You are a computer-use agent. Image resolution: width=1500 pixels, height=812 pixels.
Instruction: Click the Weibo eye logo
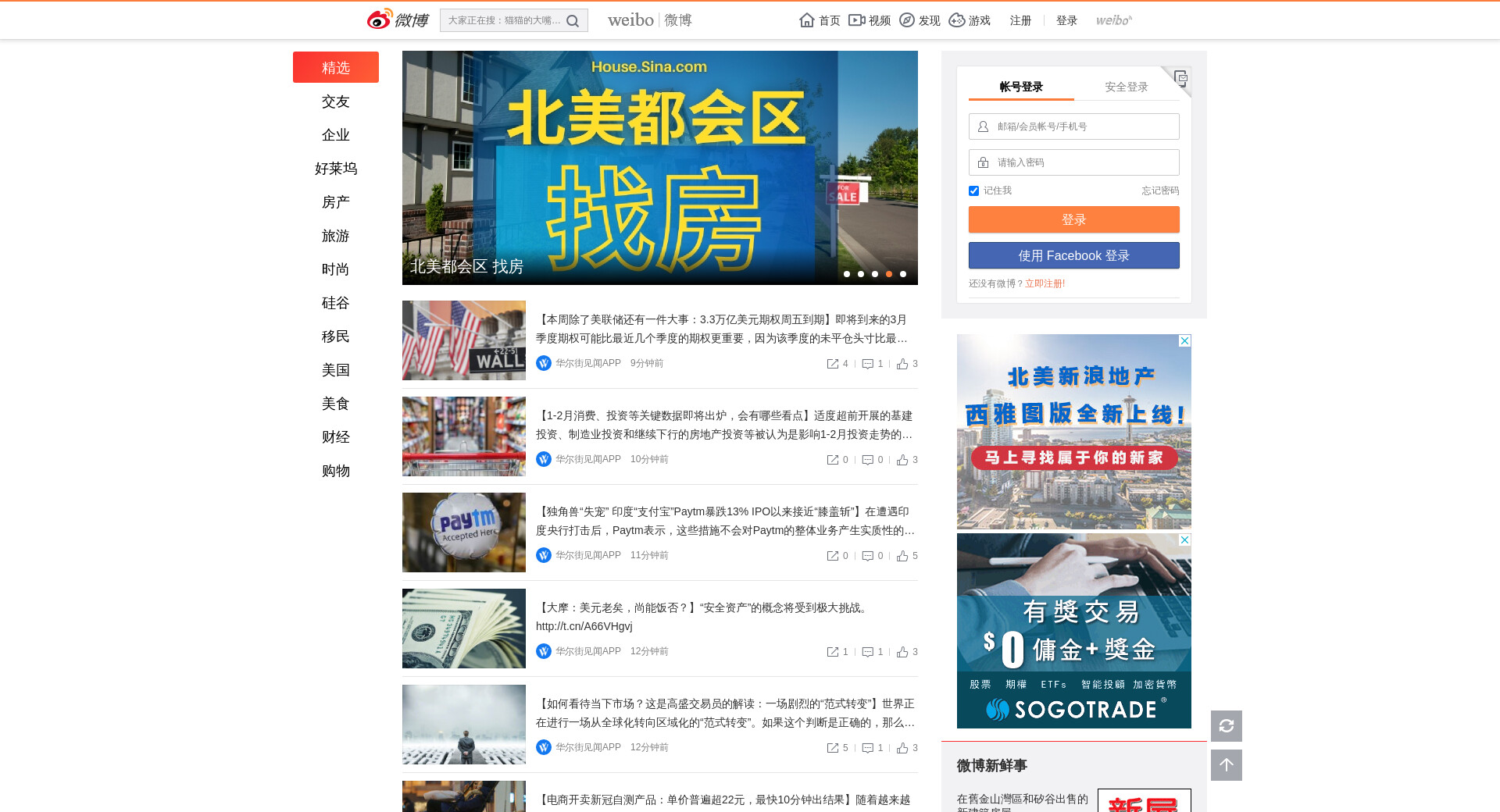pyautogui.click(x=380, y=19)
